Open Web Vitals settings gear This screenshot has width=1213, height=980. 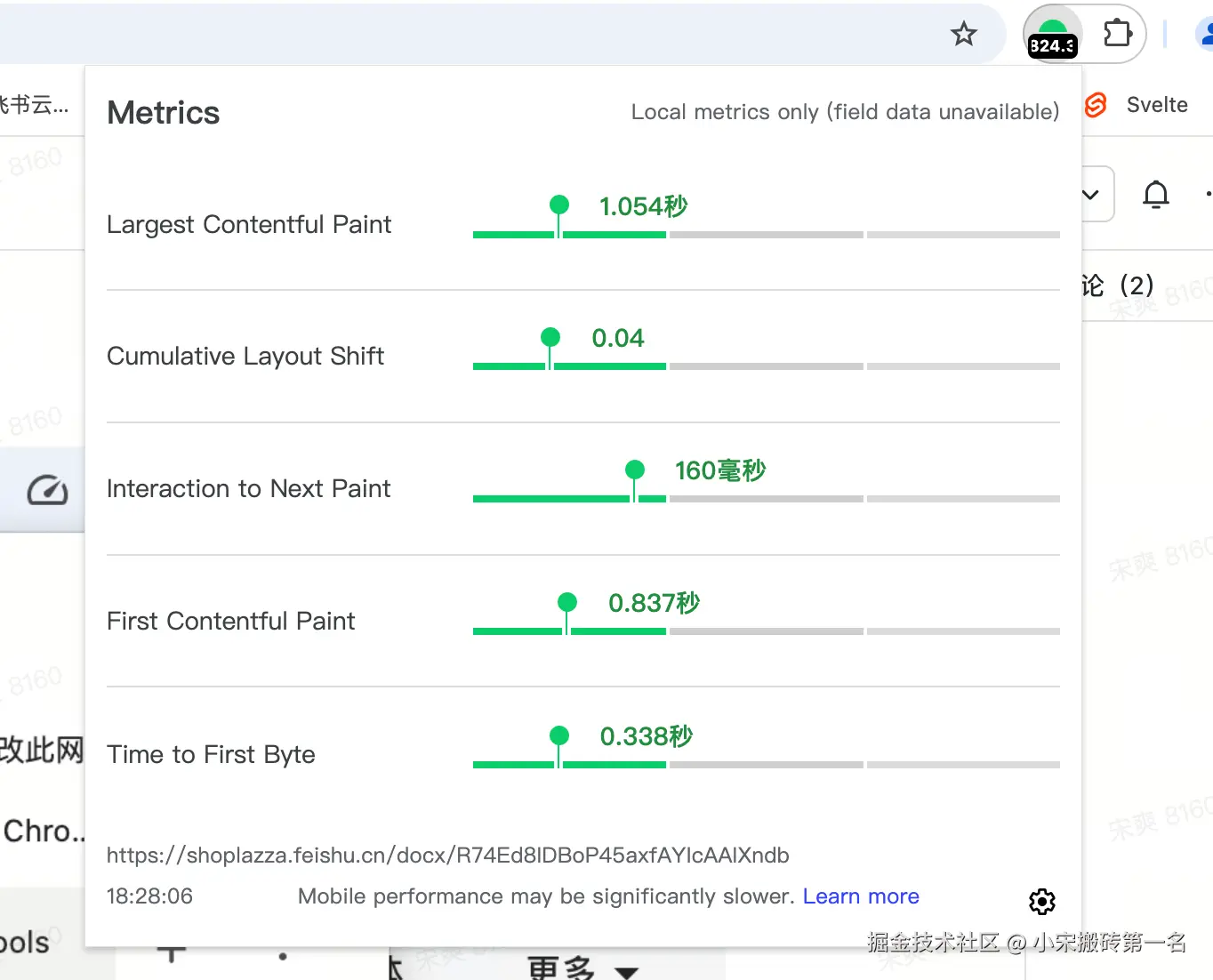click(x=1041, y=902)
